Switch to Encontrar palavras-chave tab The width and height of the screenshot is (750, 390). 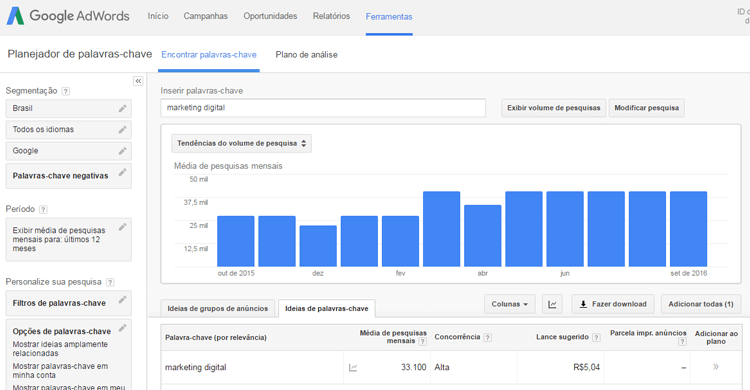[209, 55]
